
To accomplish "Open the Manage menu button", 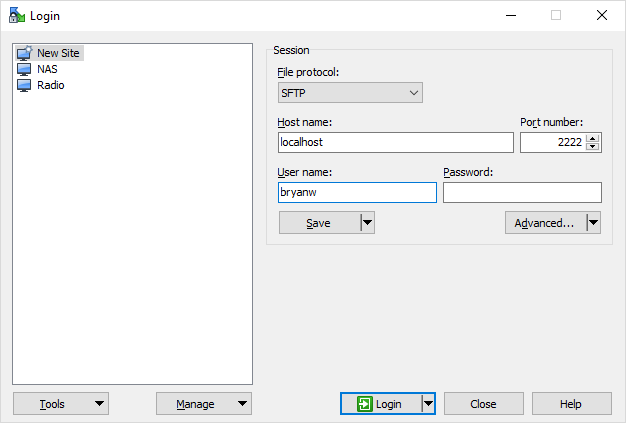I will [x=204, y=404].
